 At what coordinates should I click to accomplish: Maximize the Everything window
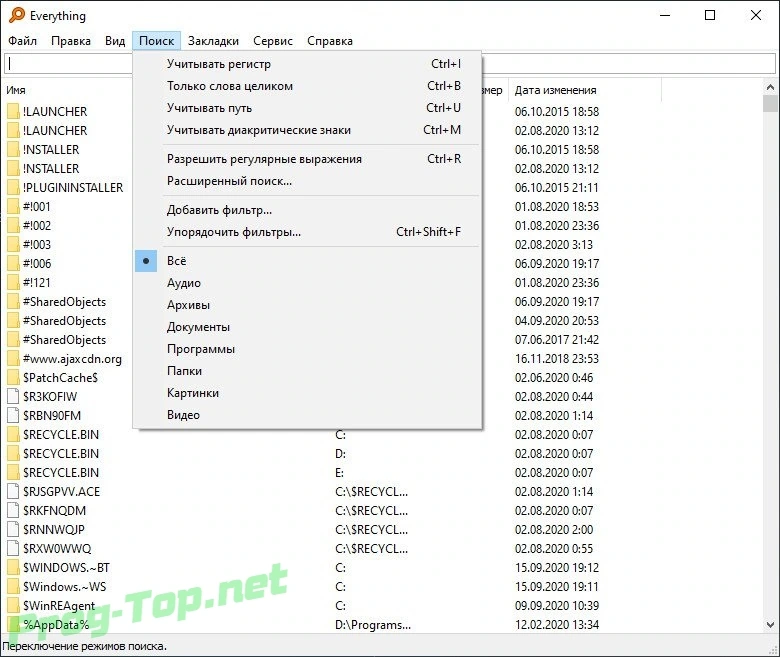click(x=710, y=15)
